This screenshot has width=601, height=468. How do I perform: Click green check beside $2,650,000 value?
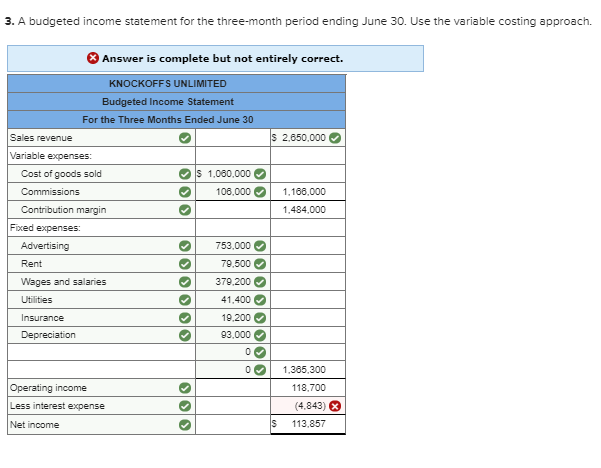click(335, 138)
